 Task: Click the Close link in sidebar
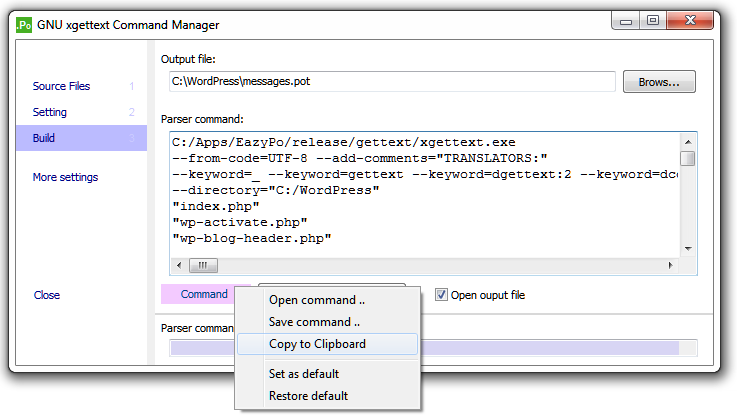(47, 295)
